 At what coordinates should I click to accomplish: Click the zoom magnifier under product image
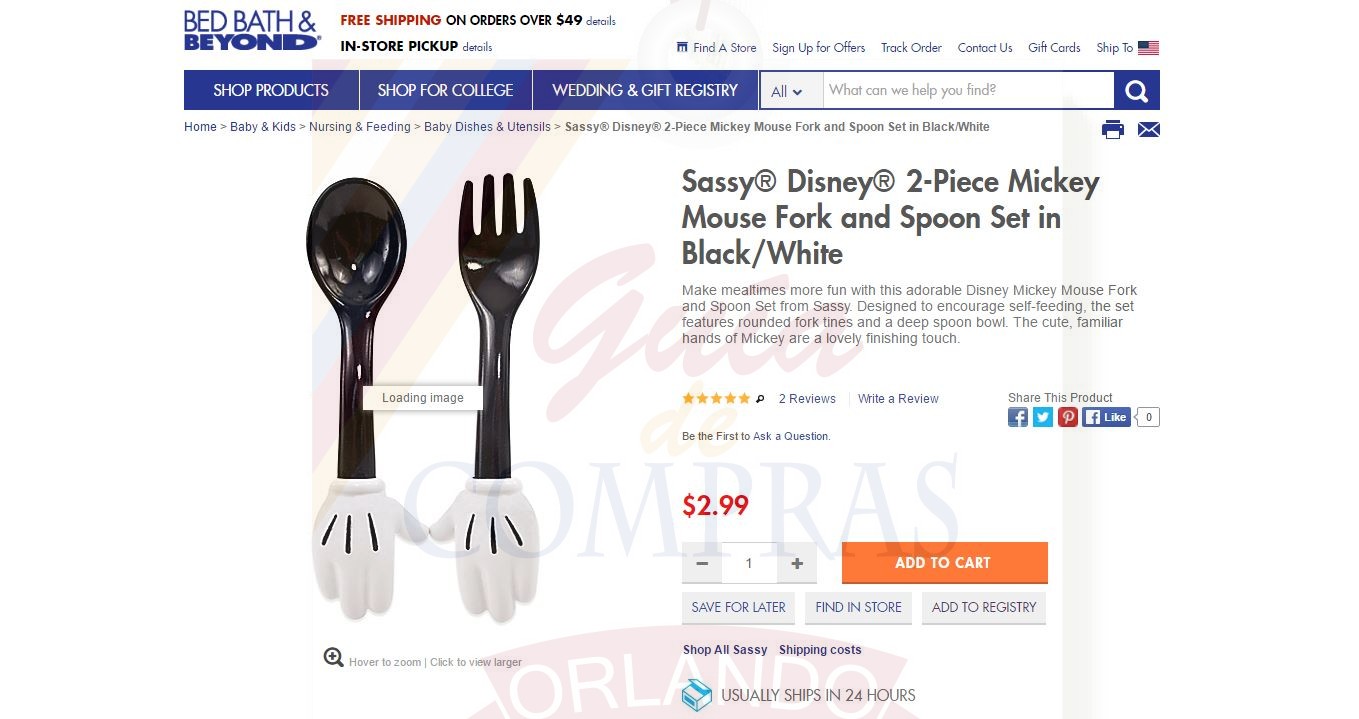[x=334, y=657]
